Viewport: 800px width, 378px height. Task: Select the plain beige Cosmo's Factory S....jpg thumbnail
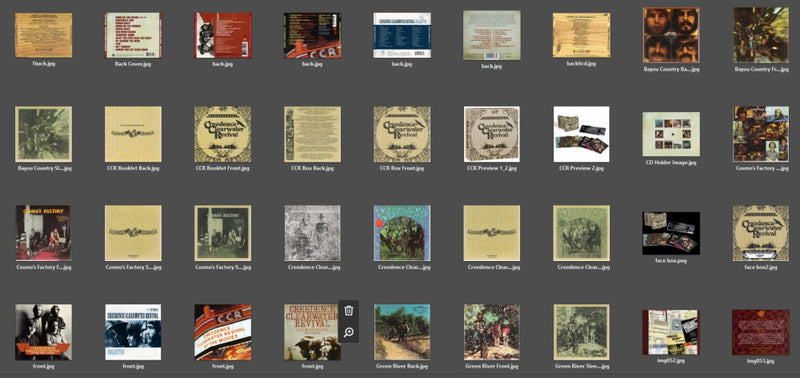point(133,233)
